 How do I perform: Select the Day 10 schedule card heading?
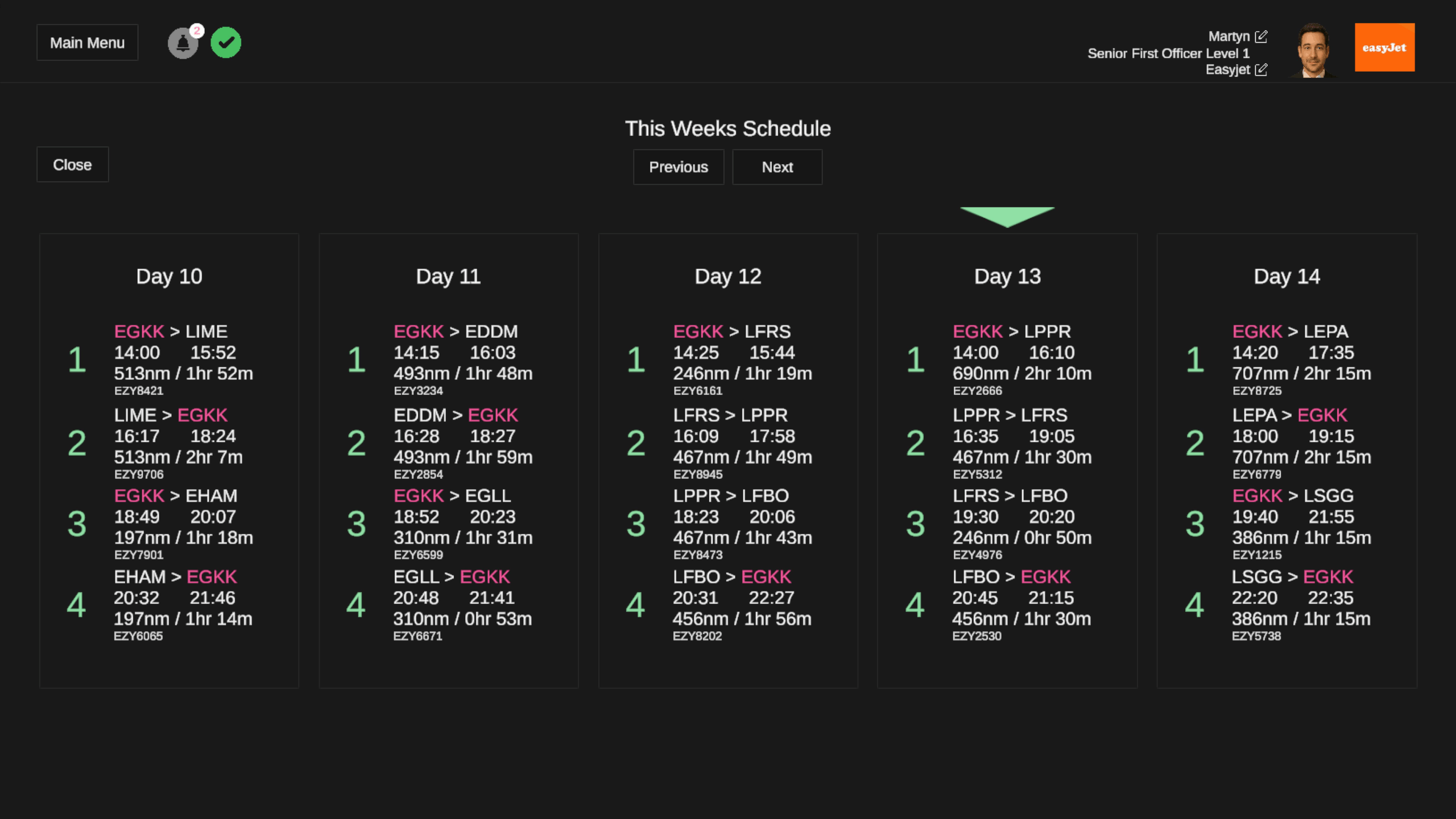click(x=169, y=276)
